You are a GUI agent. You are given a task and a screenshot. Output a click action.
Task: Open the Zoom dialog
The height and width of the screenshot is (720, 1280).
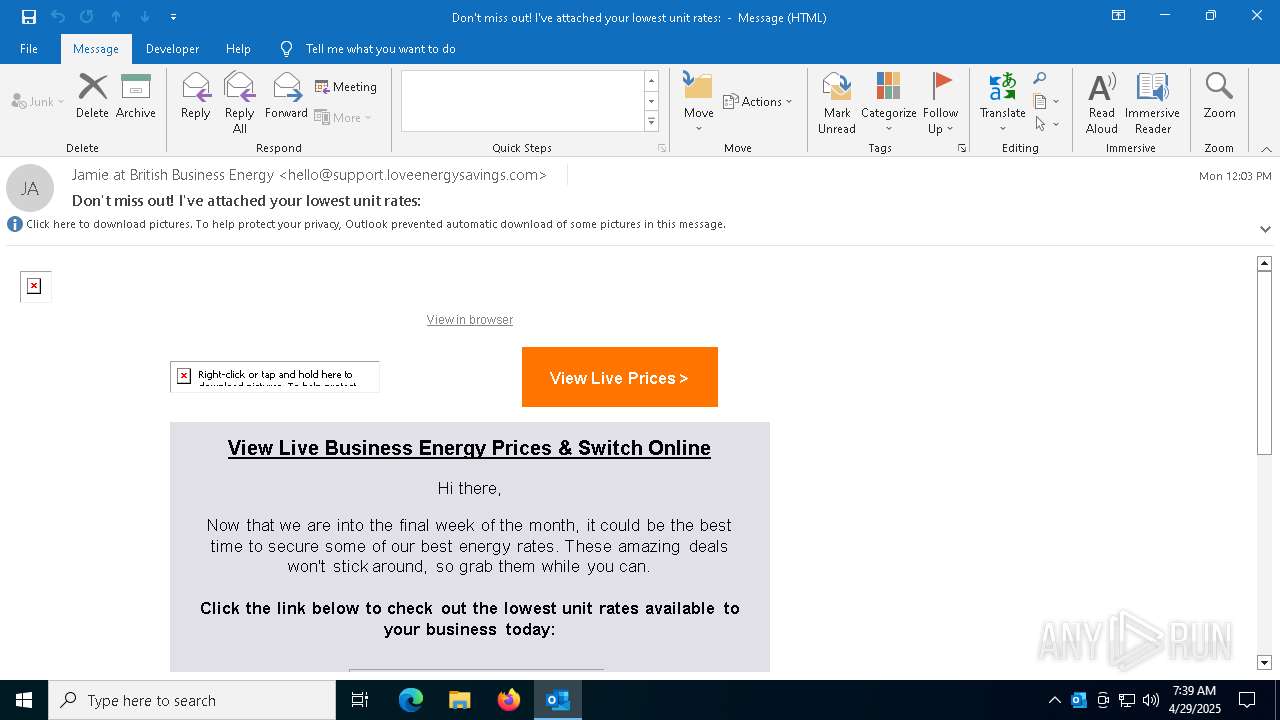click(1219, 96)
